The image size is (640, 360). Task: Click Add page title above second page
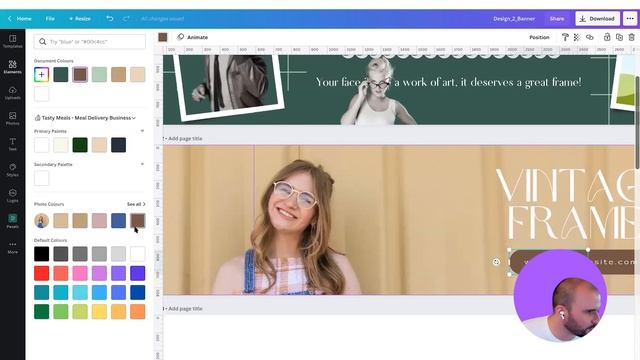pos(185,138)
